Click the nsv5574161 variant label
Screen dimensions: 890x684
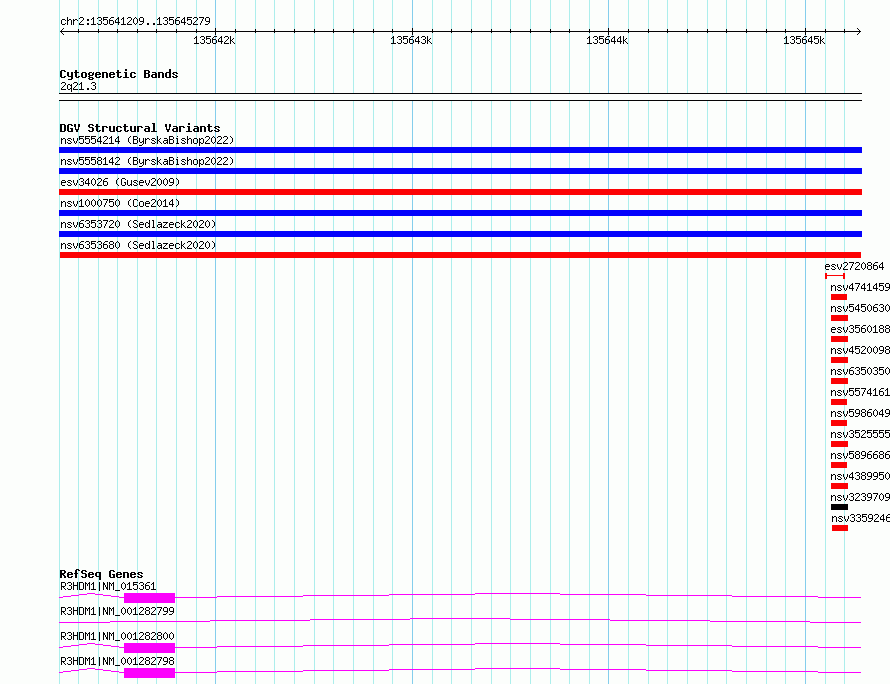click(x=860, y=392)
